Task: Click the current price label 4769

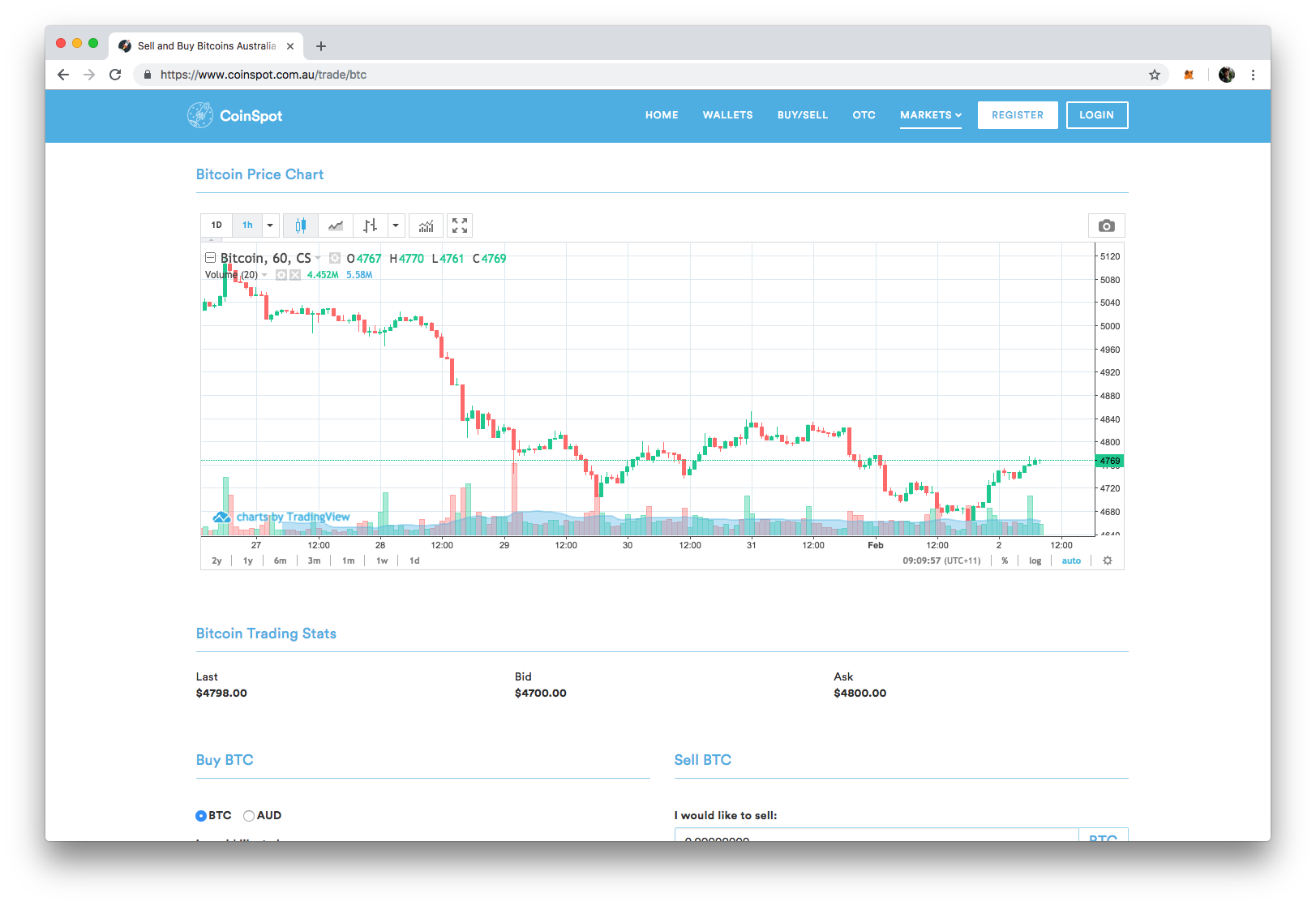Action: point(1110,461)
